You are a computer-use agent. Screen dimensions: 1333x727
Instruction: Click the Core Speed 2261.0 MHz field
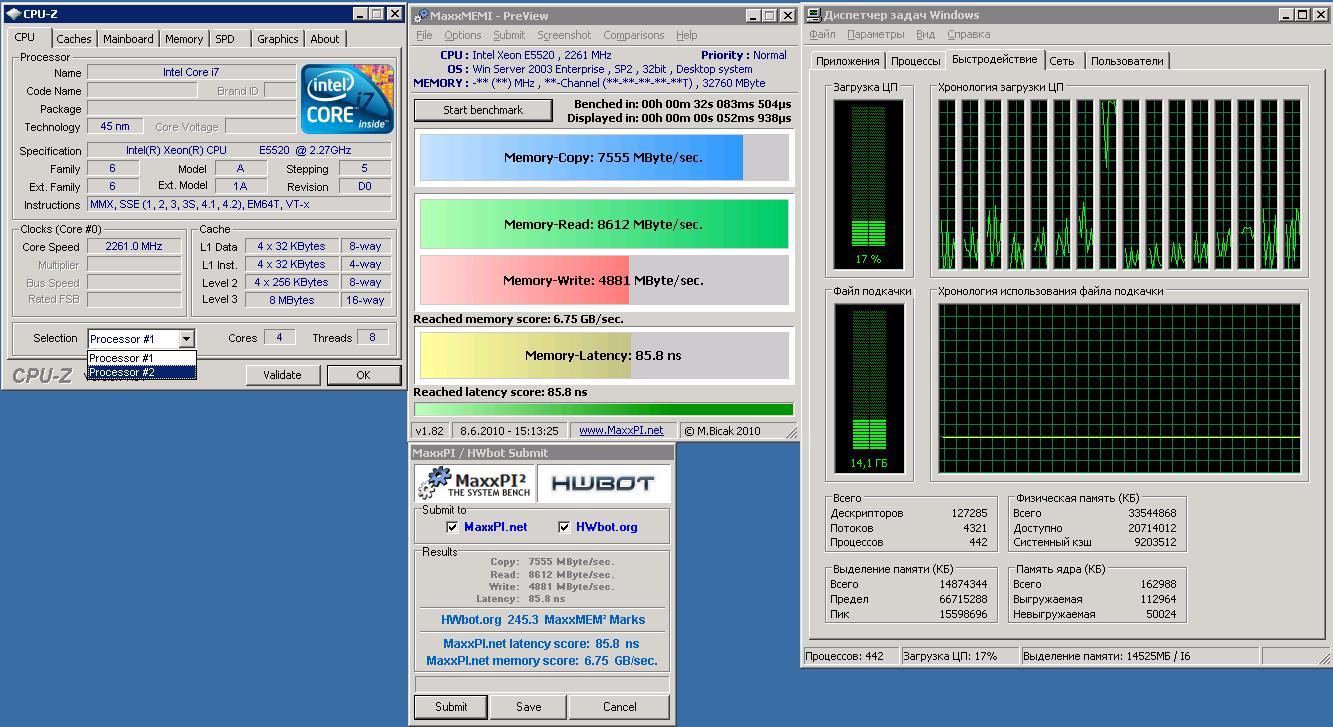[x=134, y=247]
